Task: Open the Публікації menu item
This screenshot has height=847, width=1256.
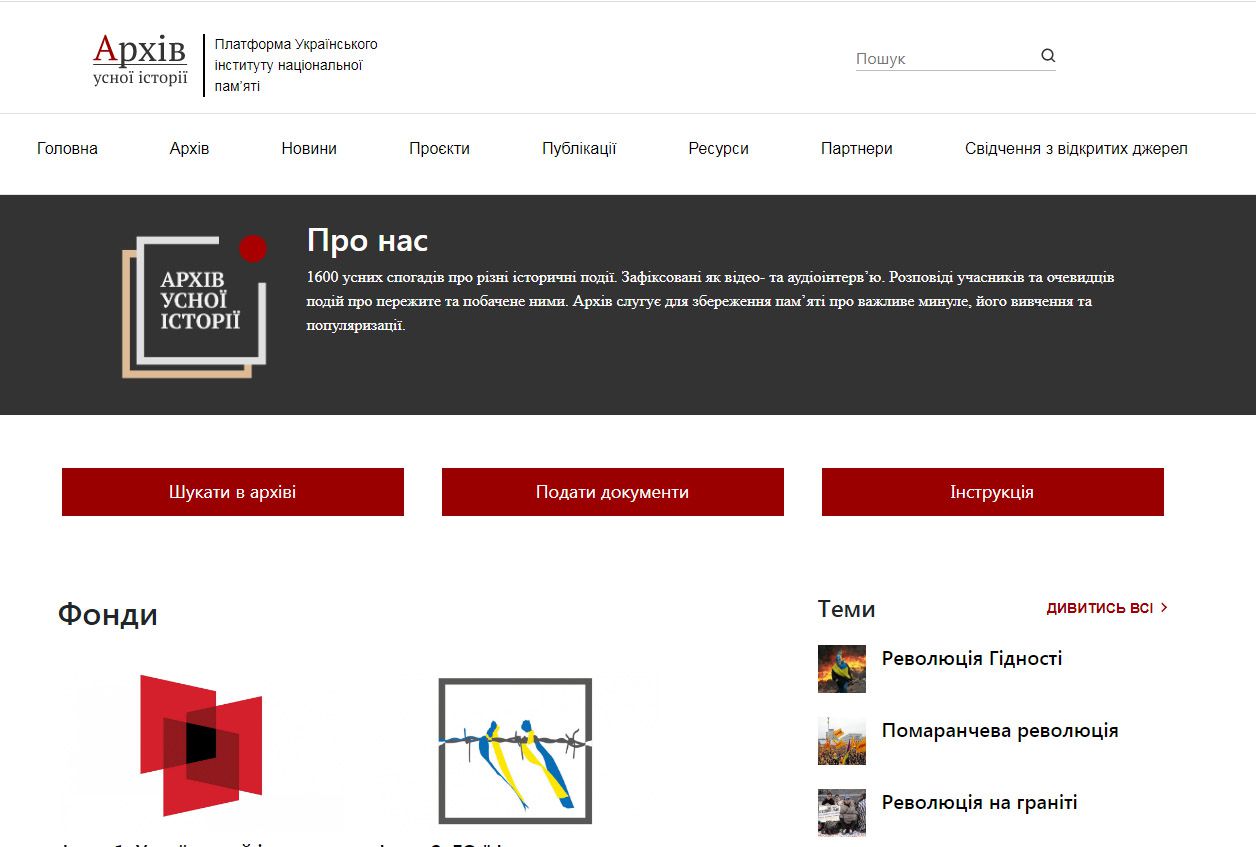Action: click(579, 149)
